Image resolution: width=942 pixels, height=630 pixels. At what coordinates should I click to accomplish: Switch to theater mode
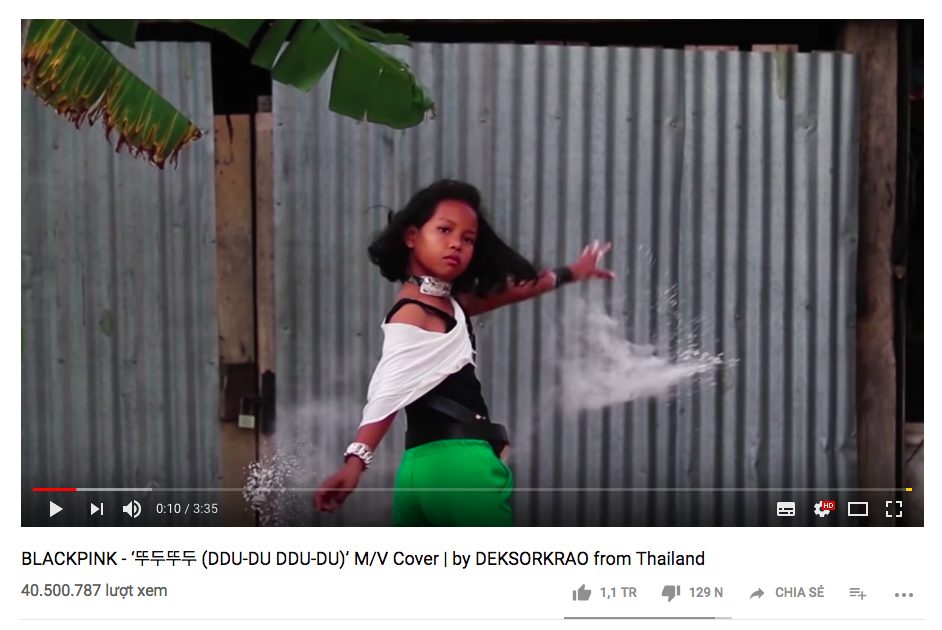point(857,509)
